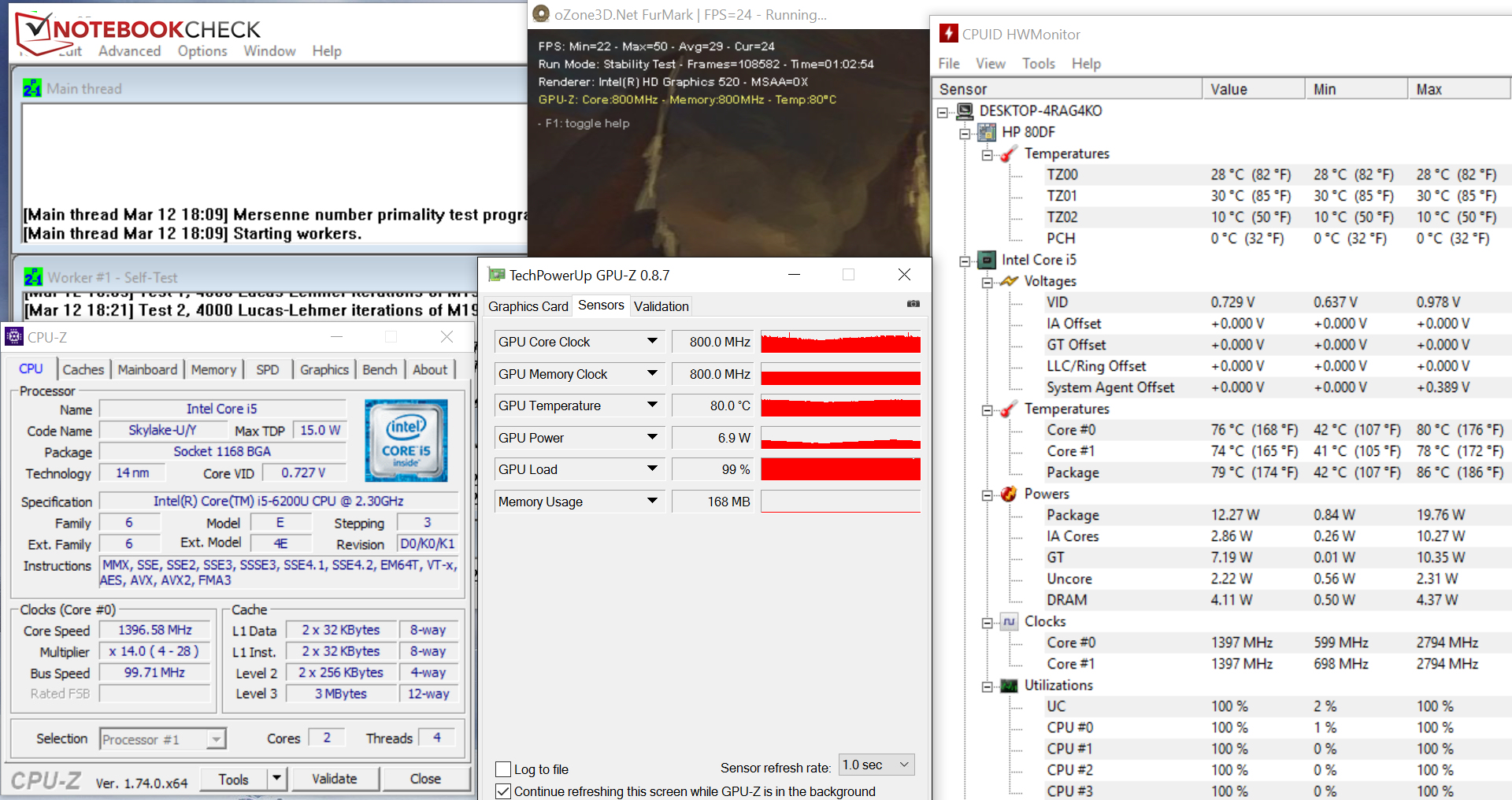Select the Intel Core i5 chip icon
The width and height of the screenshot is (1512, 800).
[x=987, y=260]
